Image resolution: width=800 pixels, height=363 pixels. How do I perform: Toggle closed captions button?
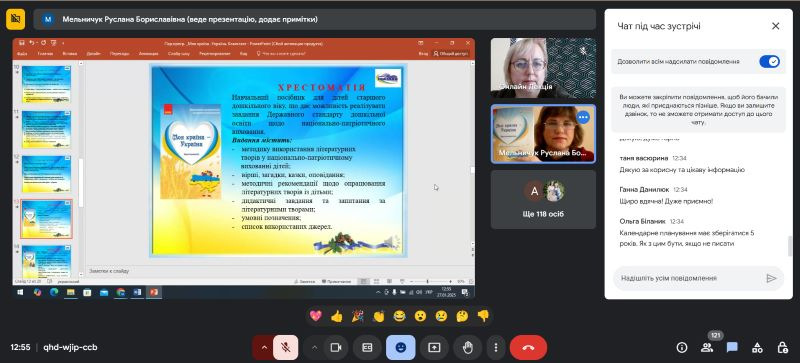367,348
